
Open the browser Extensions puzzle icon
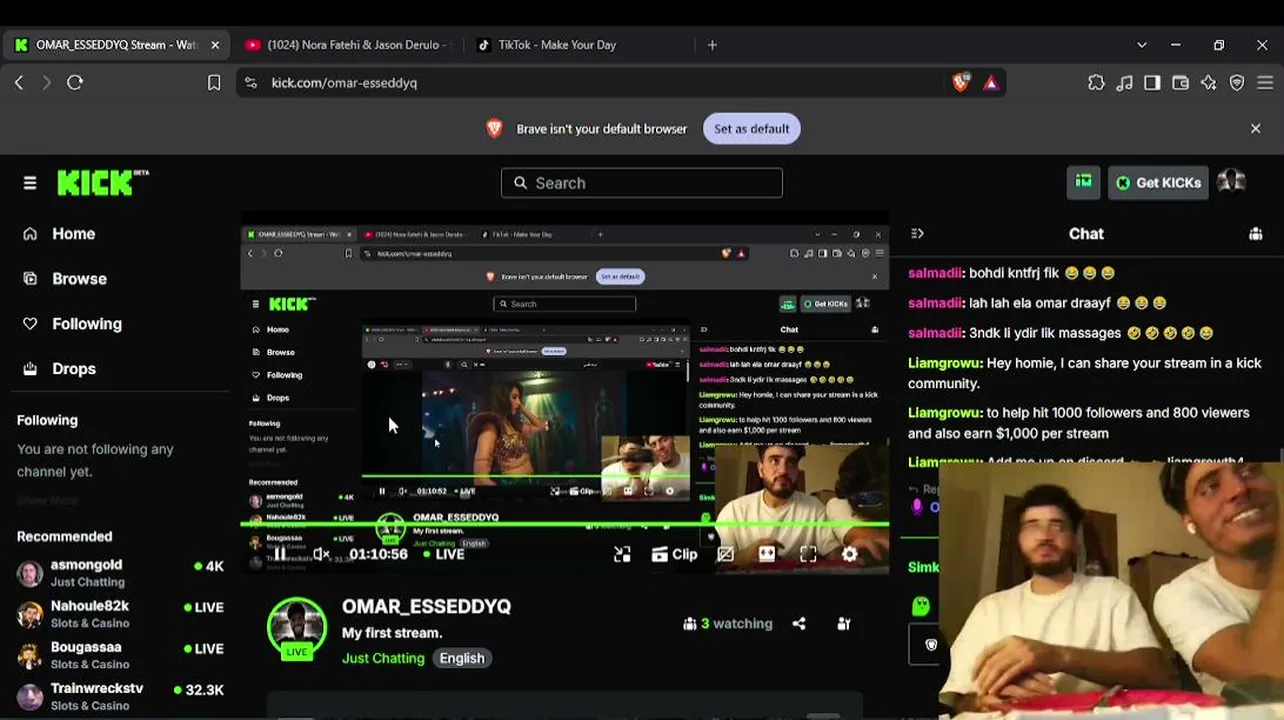1096,83
